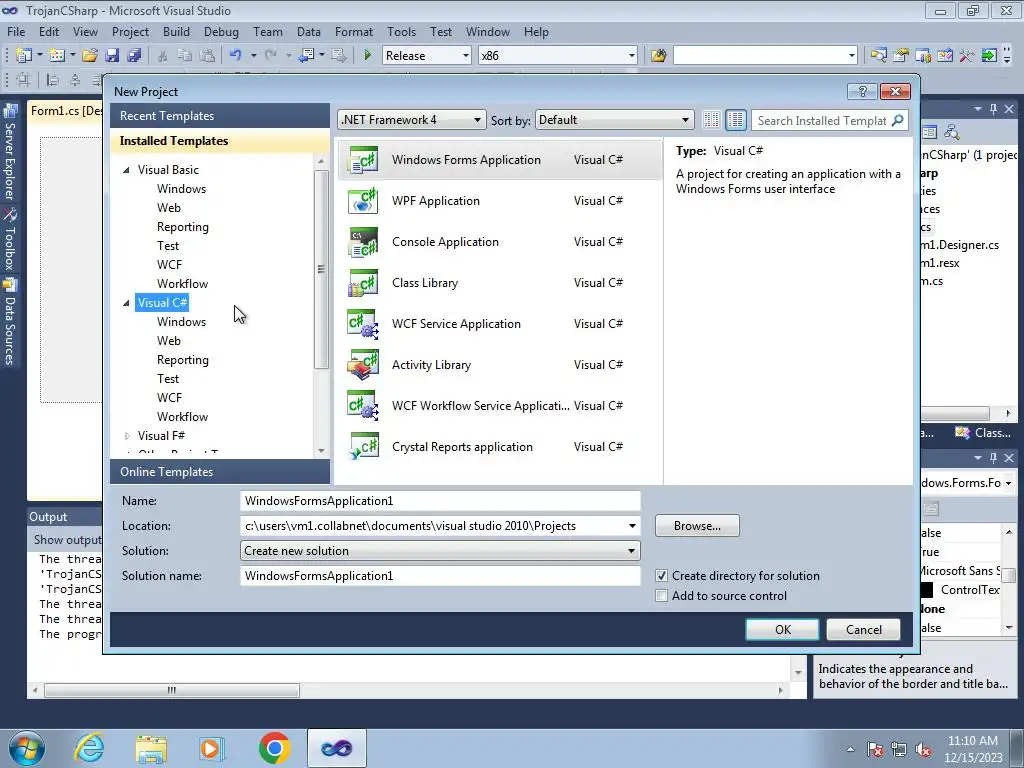Viewport: 1024px width, 768px height.
Task: Select WCF Workflow Service Application template
Action: pos(500,406)
